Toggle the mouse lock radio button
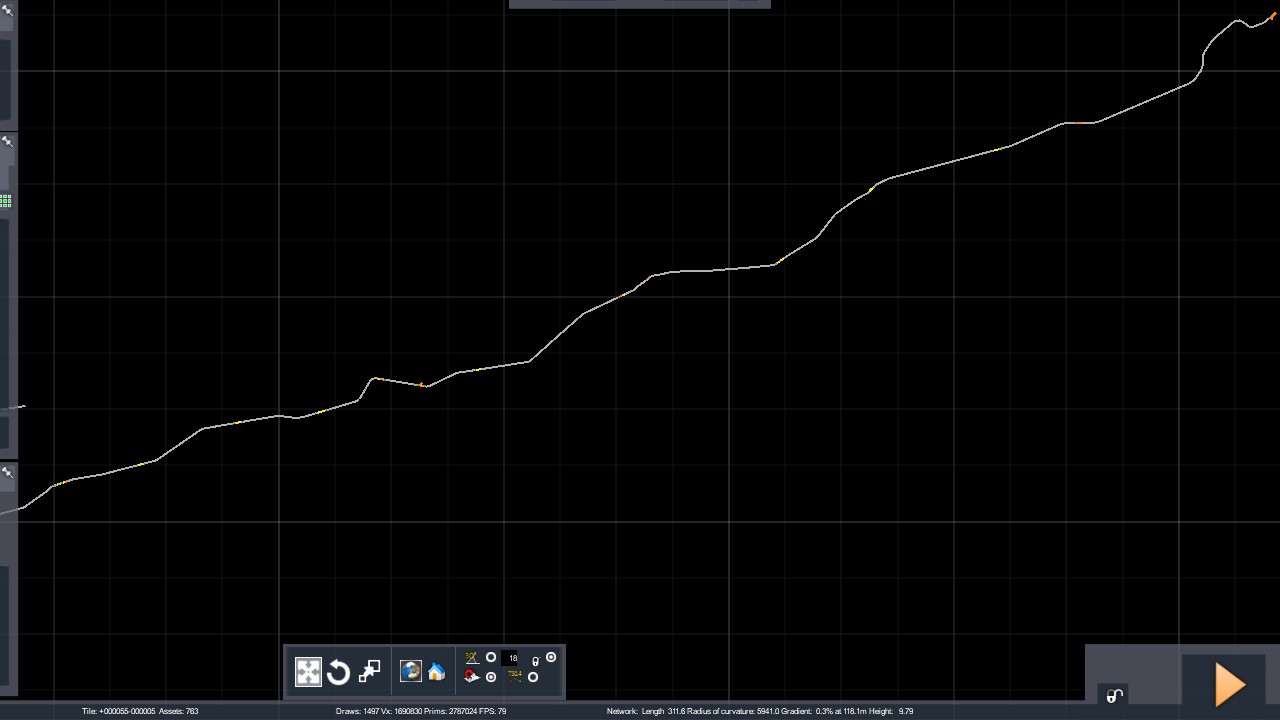1280x720 pixels. pos(551,658)
